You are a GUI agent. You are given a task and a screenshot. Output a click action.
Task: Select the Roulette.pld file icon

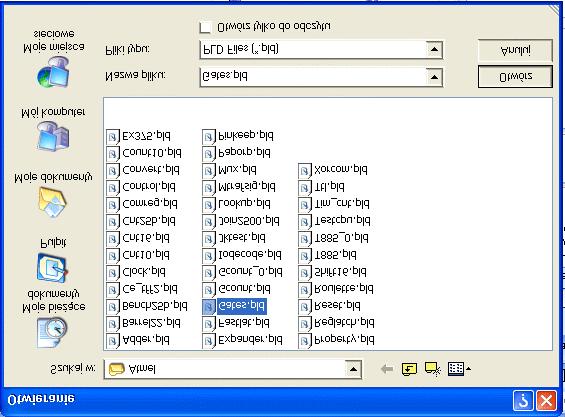point(305,289)
